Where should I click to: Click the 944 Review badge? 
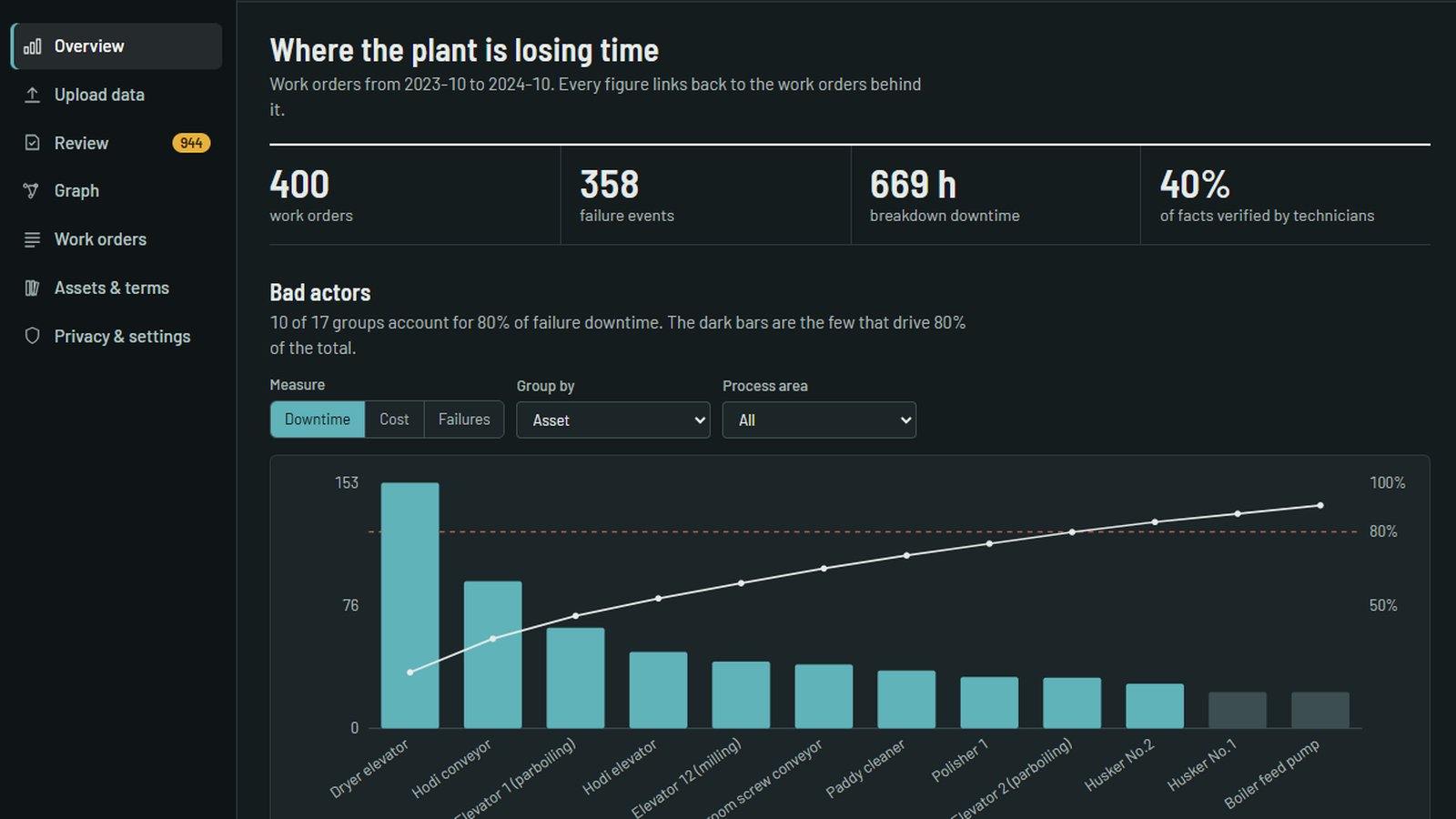pyautogui.click(x=191, y=143)
